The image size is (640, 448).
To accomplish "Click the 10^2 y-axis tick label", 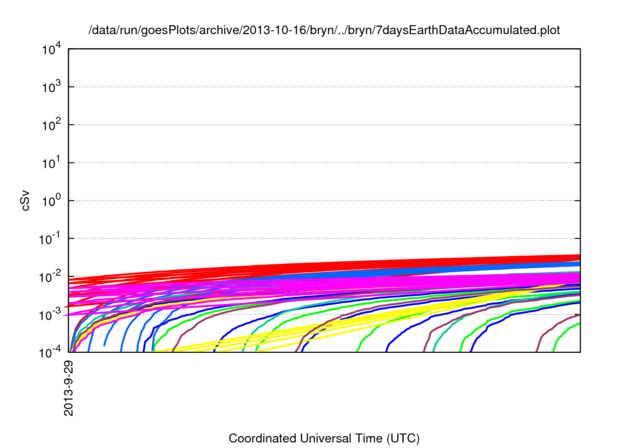I will tap(51, 125).
